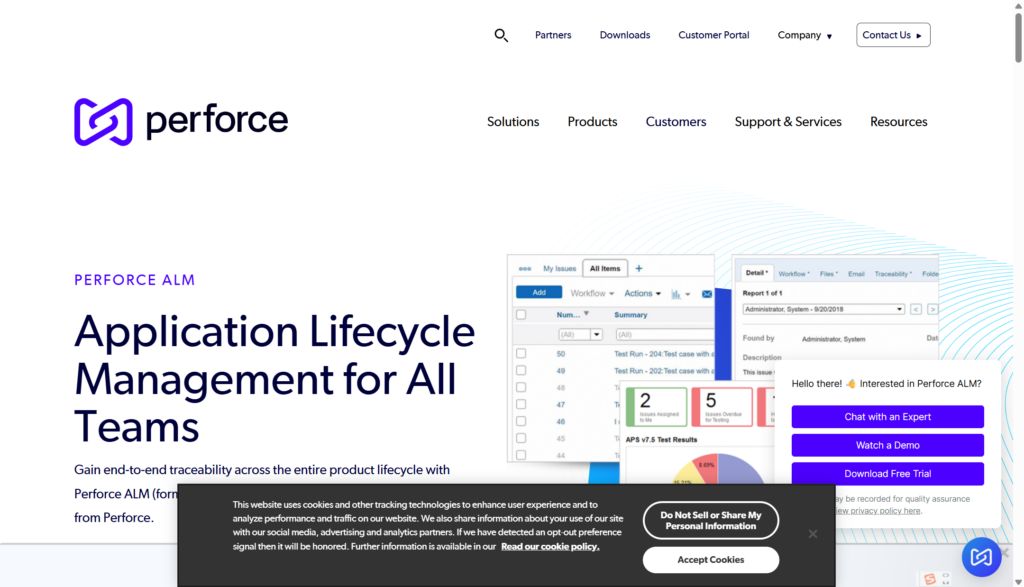Expand the Company dropdown menu
The image size is (1024, 587).
[x=805, y=35]
